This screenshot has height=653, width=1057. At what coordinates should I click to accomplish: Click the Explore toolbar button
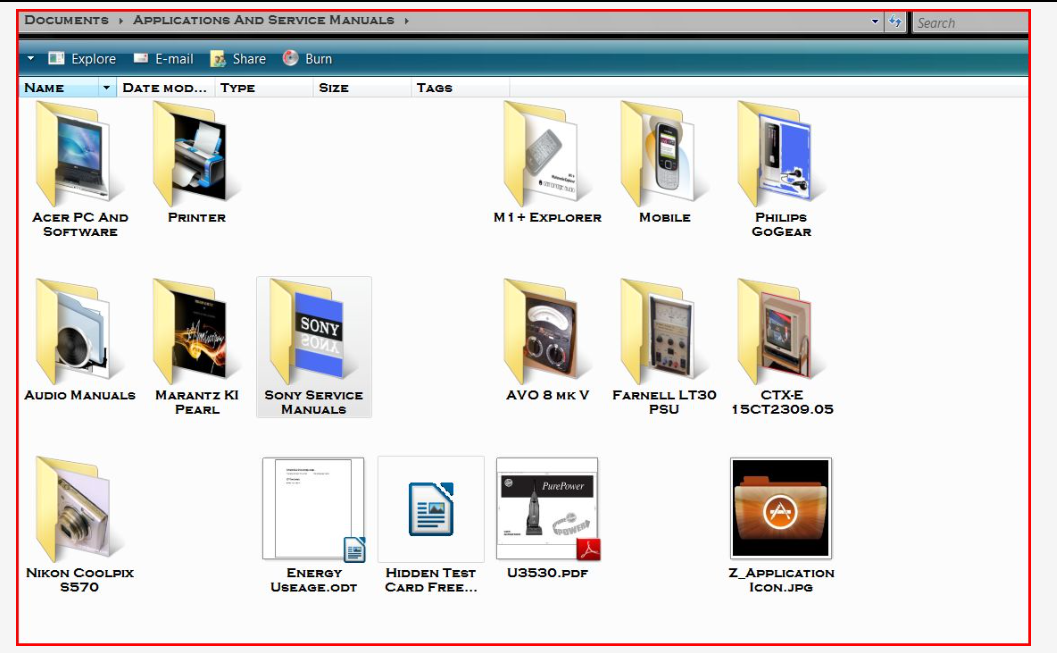(82, 59)
